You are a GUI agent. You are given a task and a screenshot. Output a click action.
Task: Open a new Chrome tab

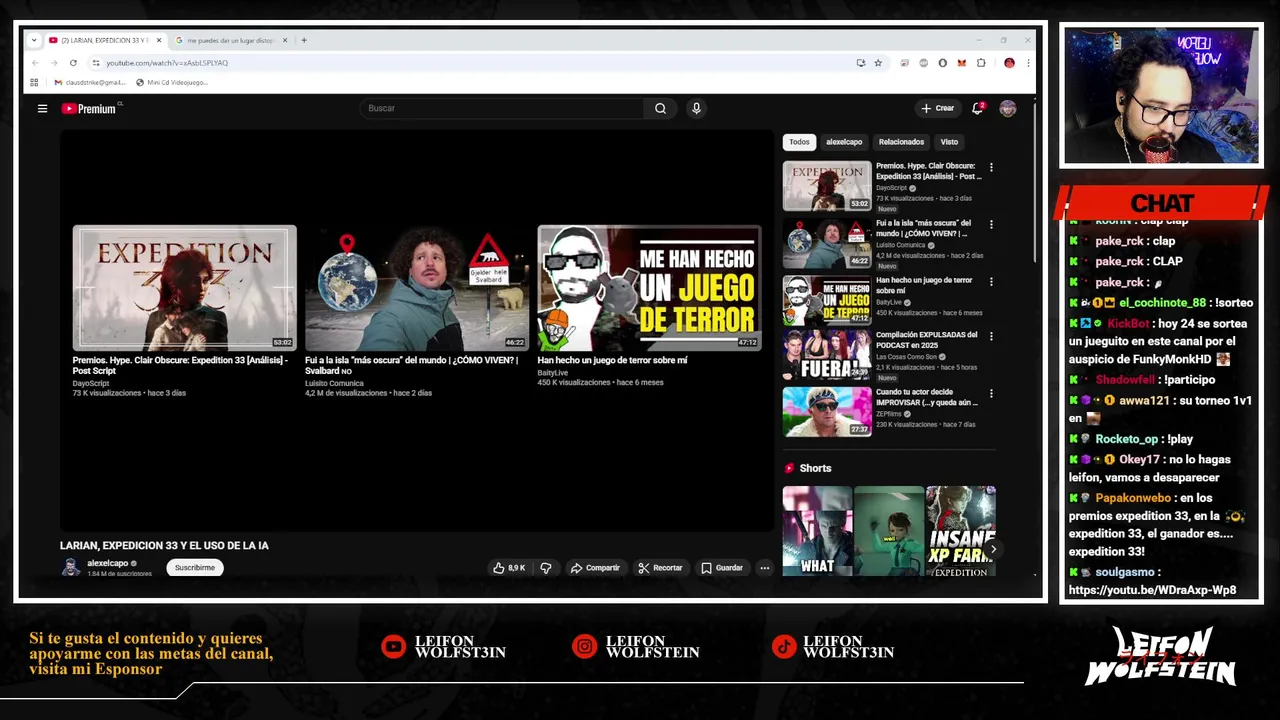[x=304, y=40]
